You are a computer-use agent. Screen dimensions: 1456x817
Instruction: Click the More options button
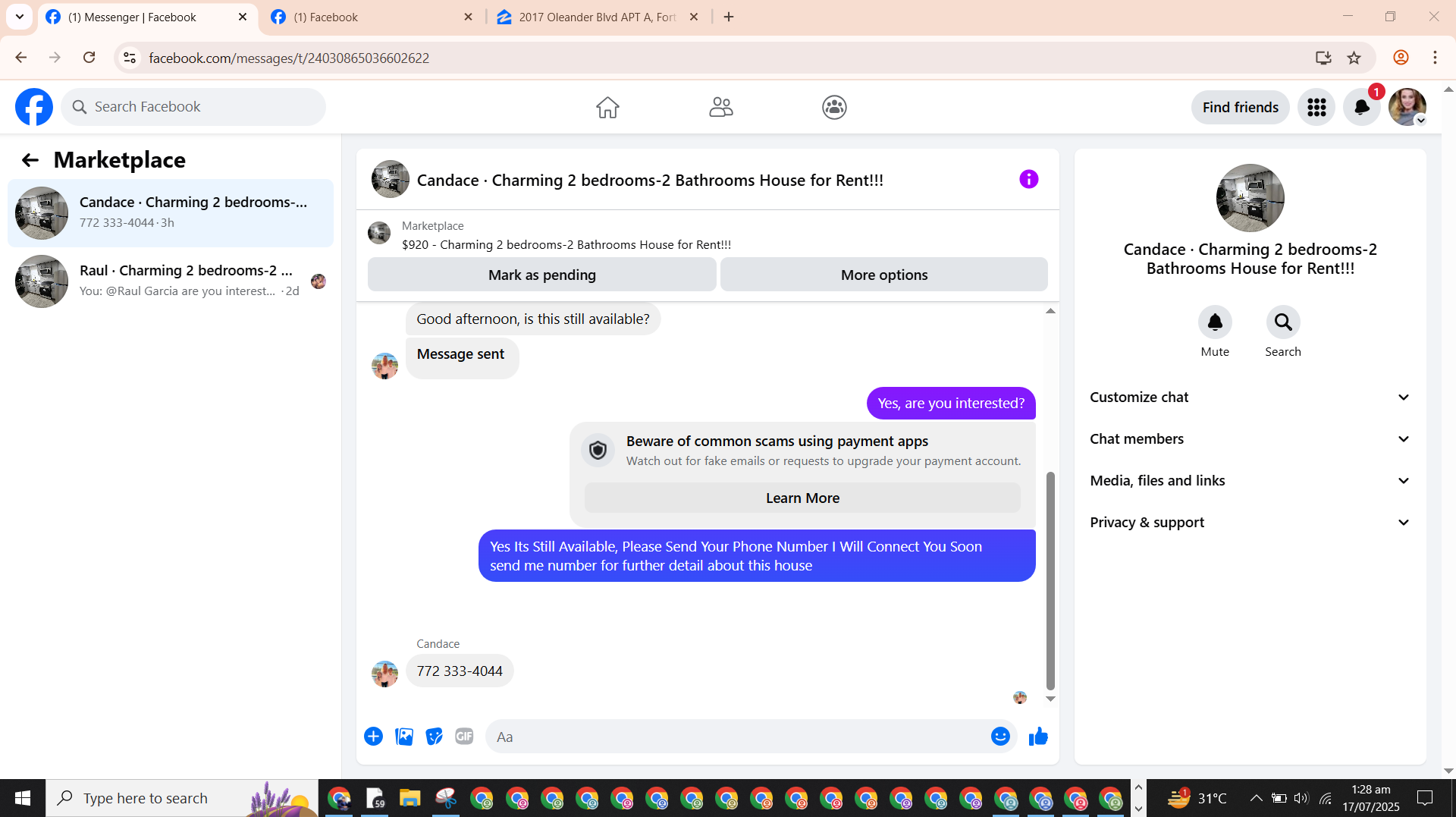[884, 275]
